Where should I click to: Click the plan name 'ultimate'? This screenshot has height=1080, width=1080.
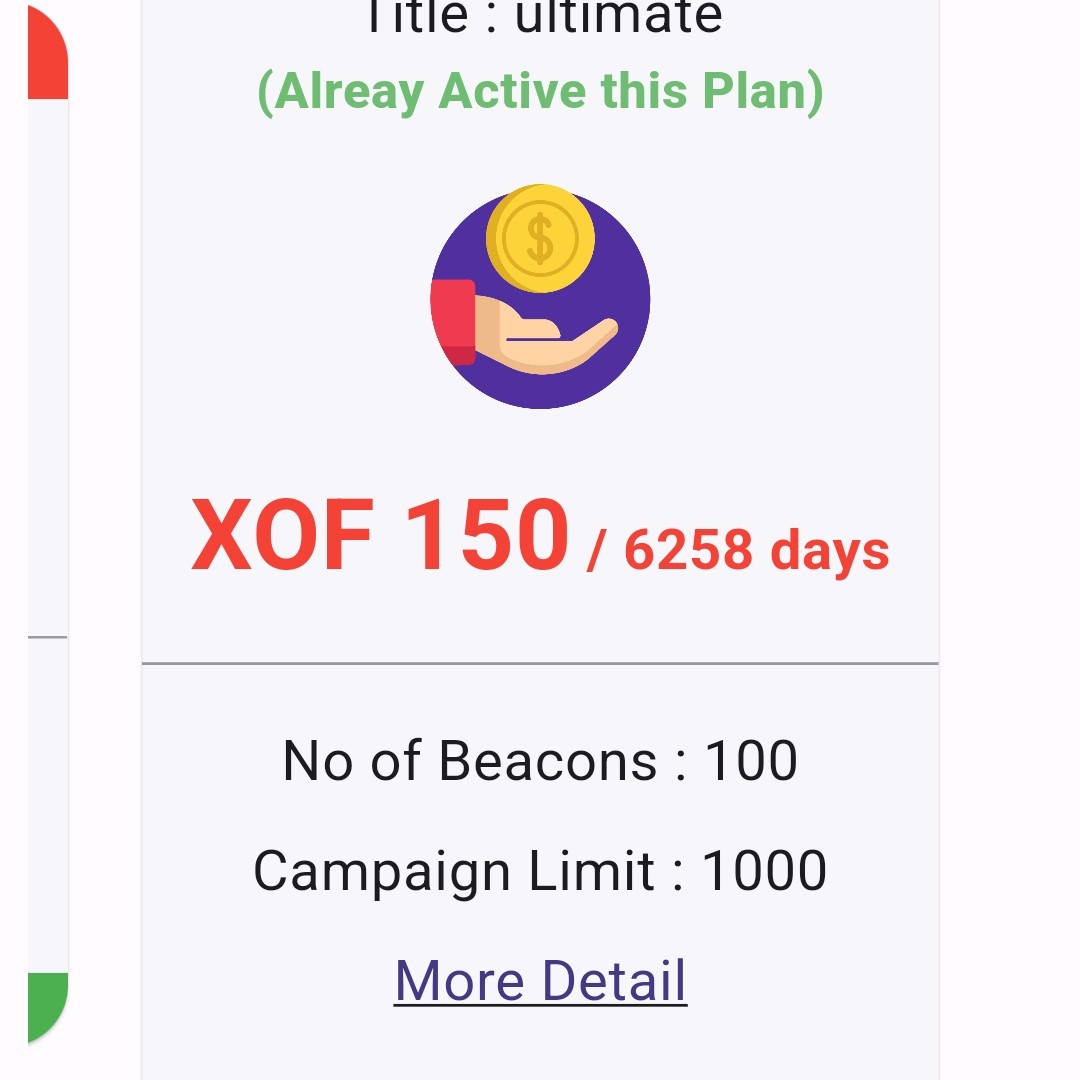pyautogui.click(x=618, y=16)
